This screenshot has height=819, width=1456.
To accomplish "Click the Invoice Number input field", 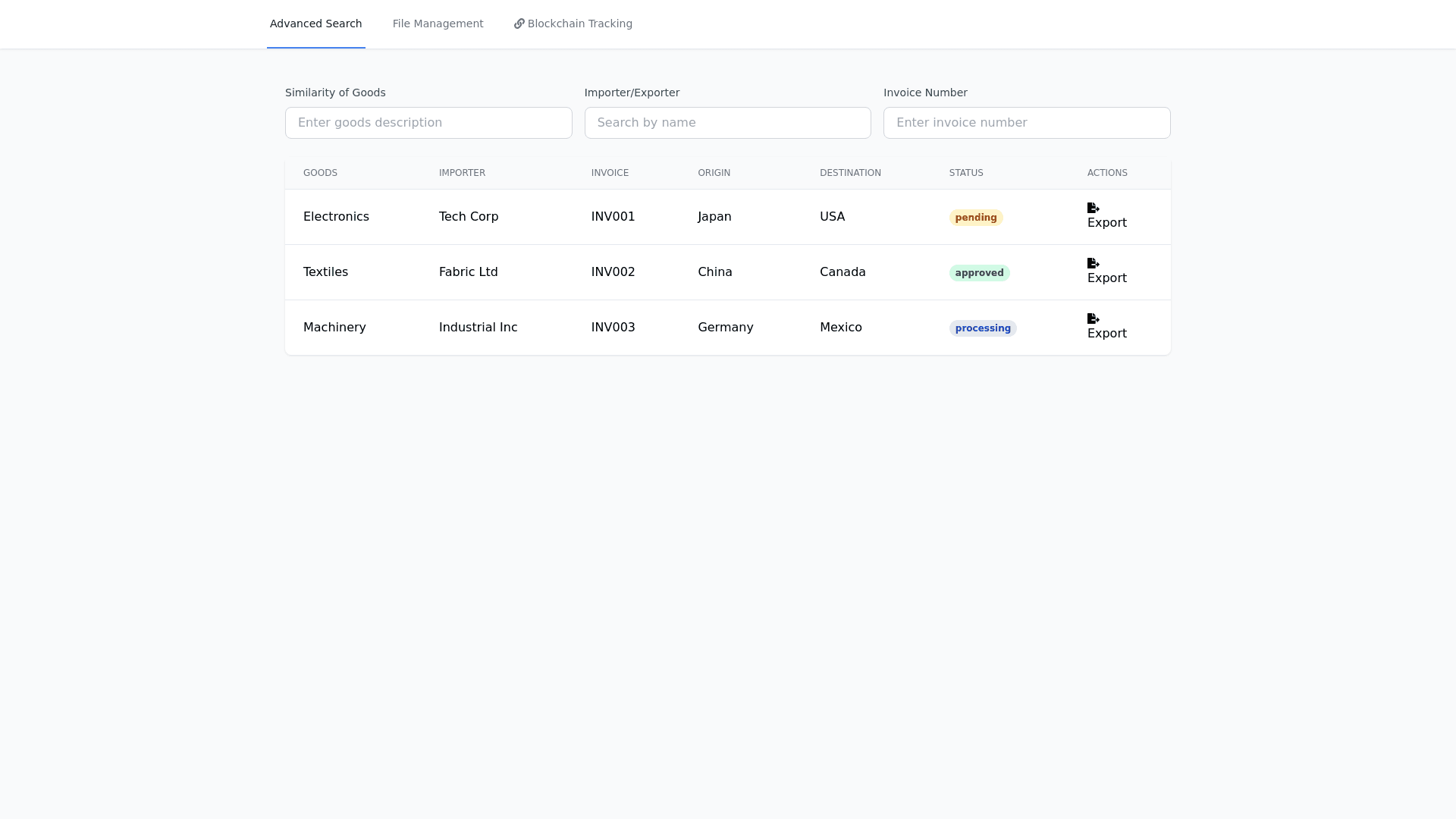I will pos(1026,123).
